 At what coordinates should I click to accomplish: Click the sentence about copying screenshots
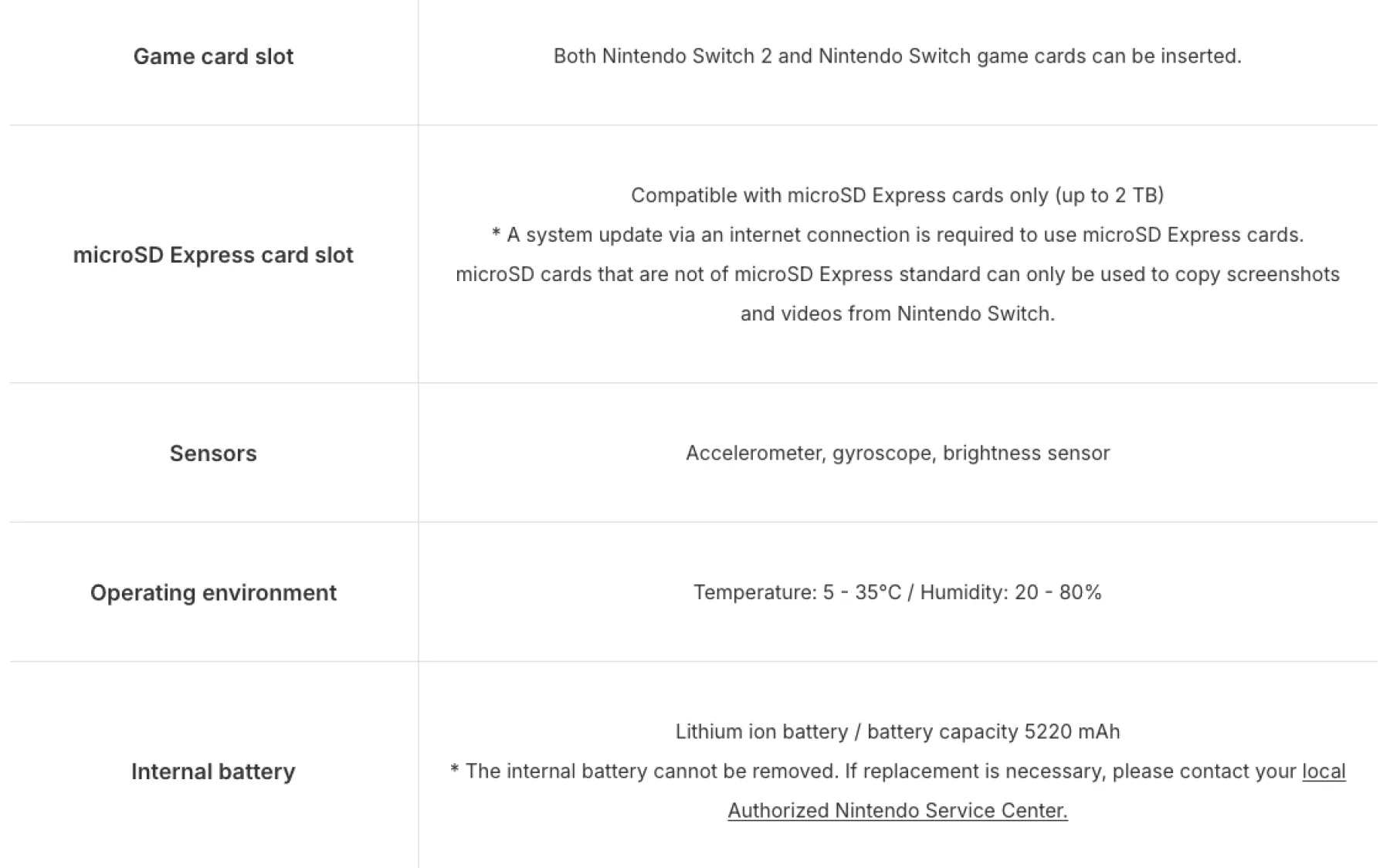pos(897,274)
